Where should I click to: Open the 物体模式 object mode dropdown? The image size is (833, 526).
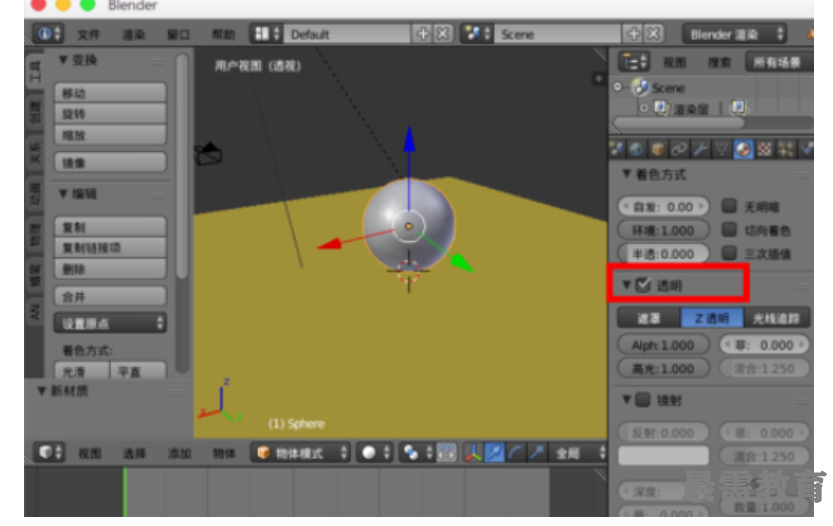coord(300,453)
